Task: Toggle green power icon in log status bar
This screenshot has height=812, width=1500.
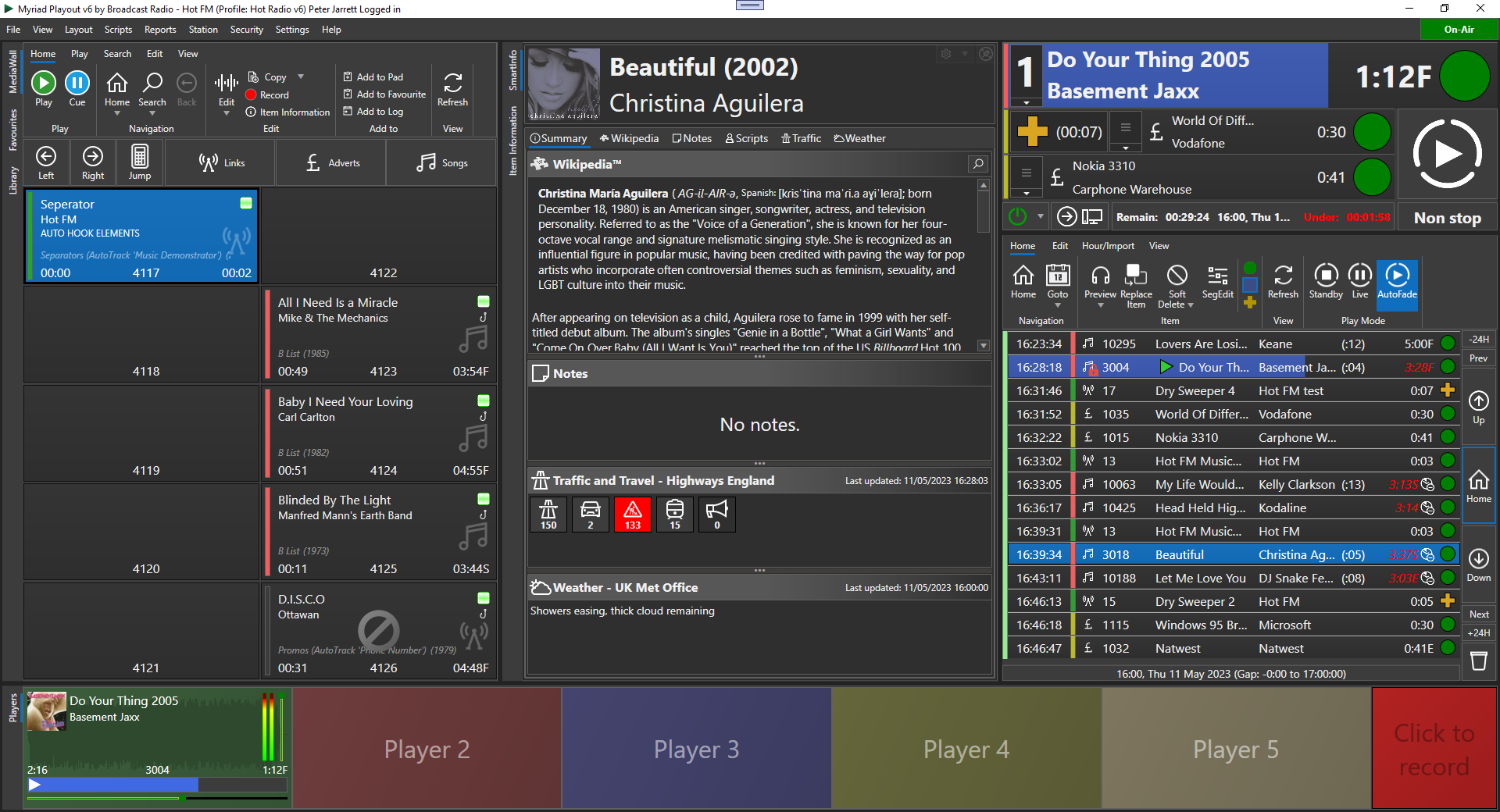Action: tap(1018, 216)
